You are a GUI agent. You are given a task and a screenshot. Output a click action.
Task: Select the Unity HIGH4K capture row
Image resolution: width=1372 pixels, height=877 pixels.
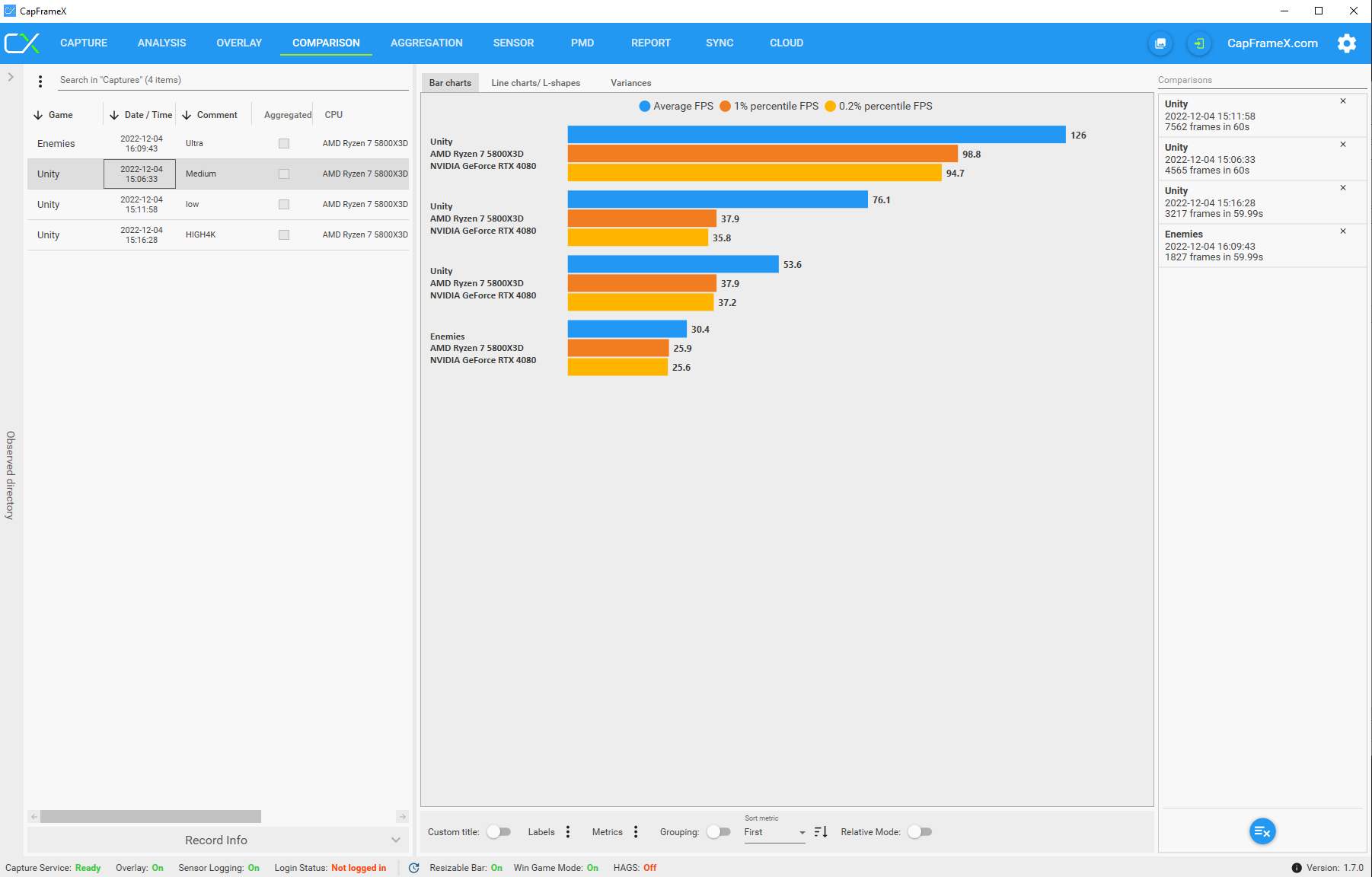click(218, 234)
